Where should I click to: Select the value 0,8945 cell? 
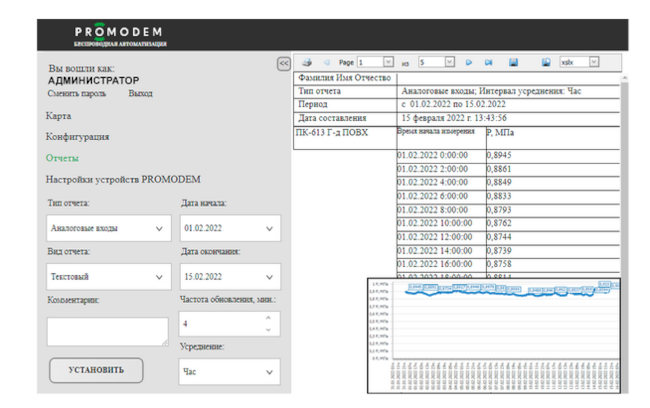pyautogui.click(x=553, y=155)
